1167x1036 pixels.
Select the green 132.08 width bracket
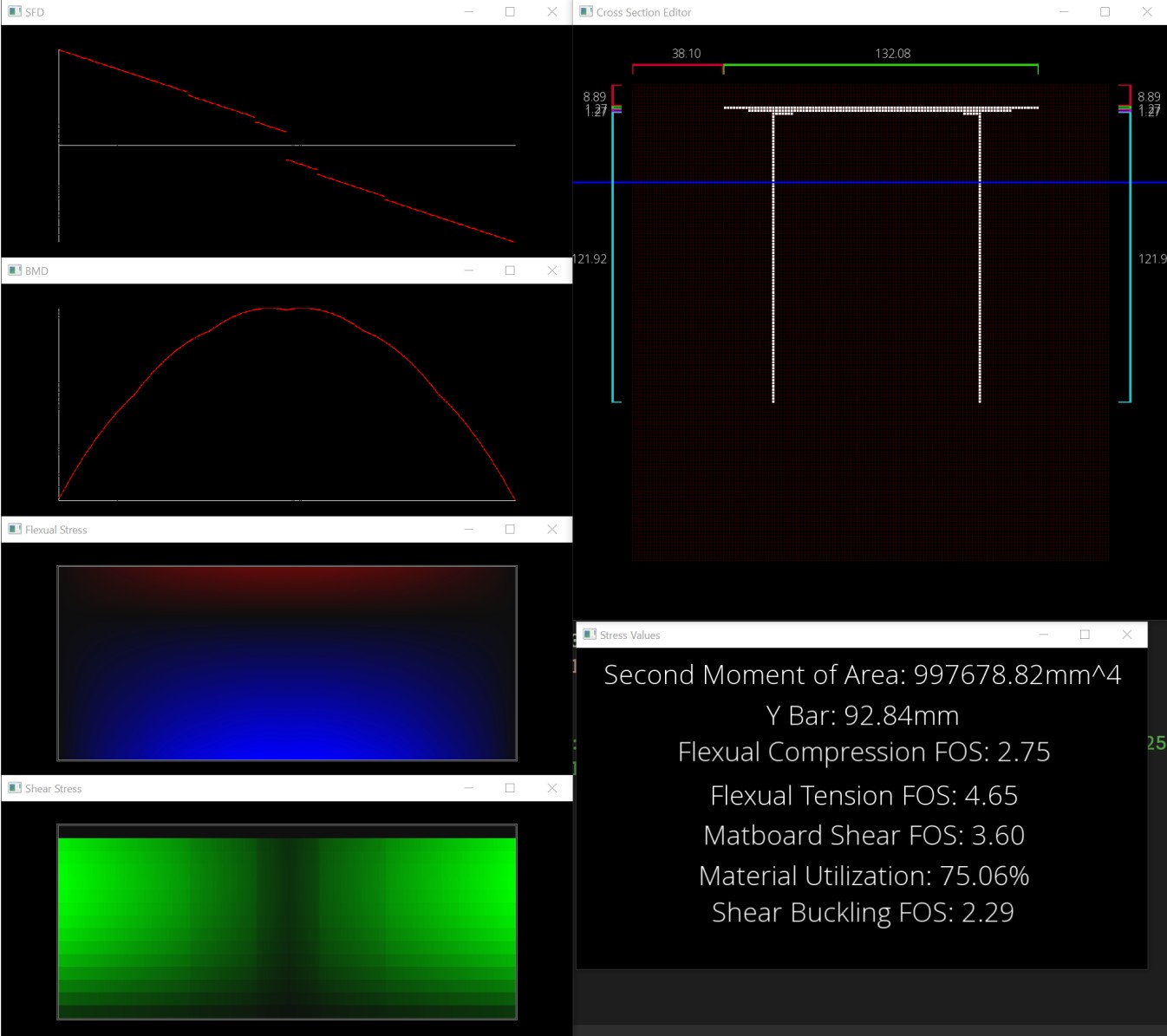point(880,65)
